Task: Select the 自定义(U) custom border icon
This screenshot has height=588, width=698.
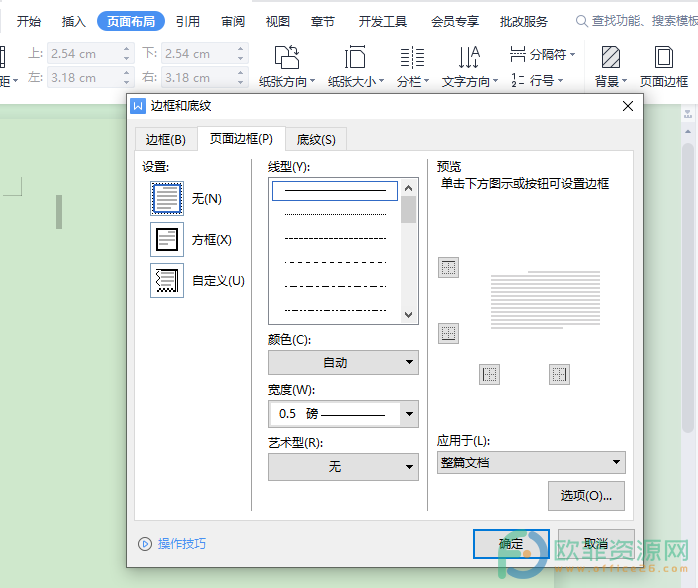Action: tap(167, 280)
